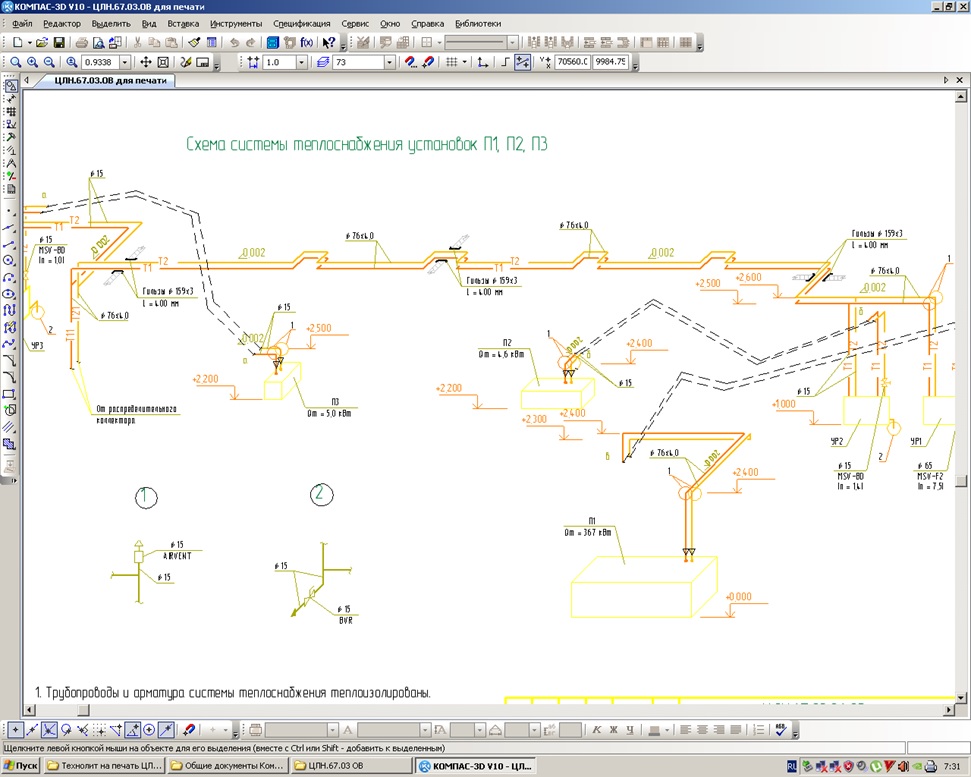Click the Zoom in magnifier icon

point(32,62)
